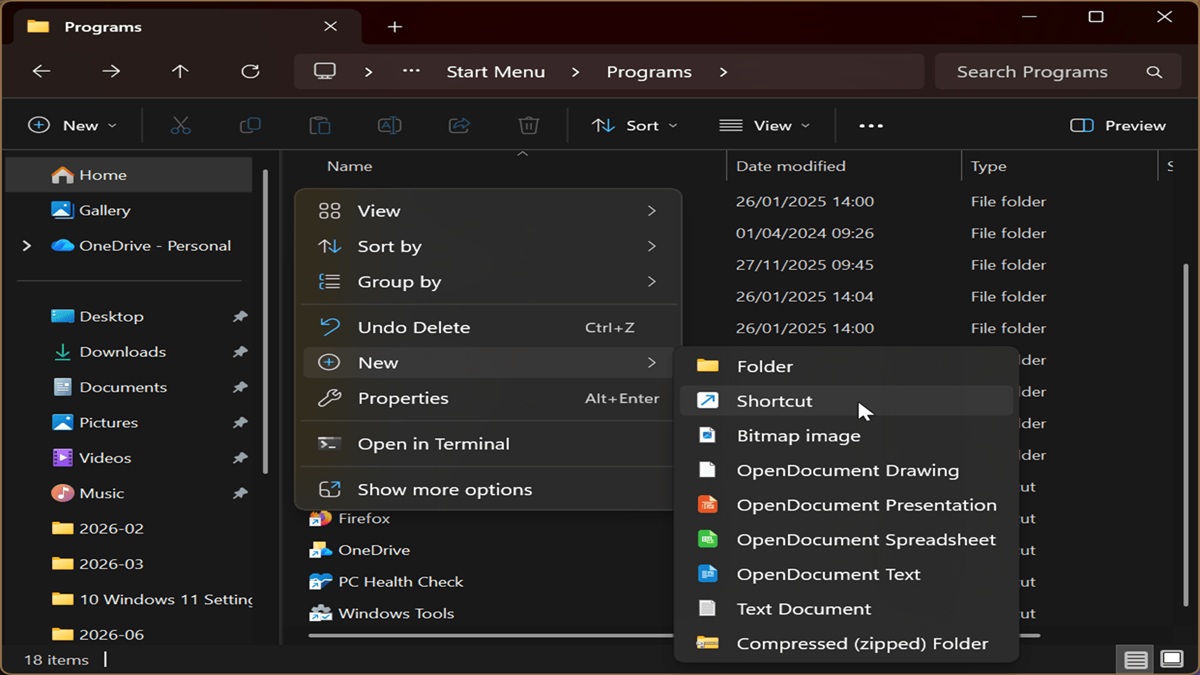Select Show more options
The width and height of the screenshot is (1200, 675).
point(489,490)
